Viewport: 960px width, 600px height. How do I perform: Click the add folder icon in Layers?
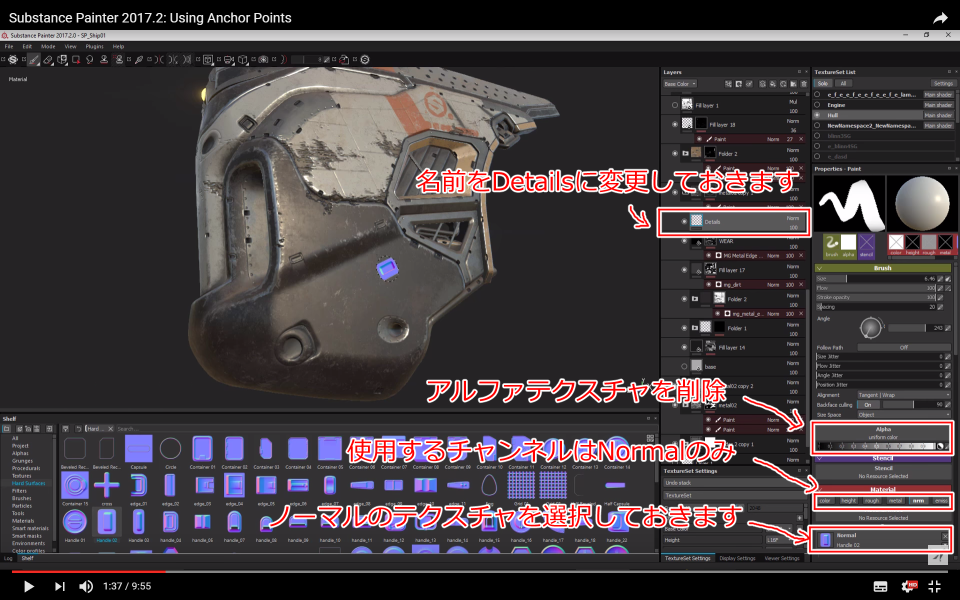click(793, 84)
